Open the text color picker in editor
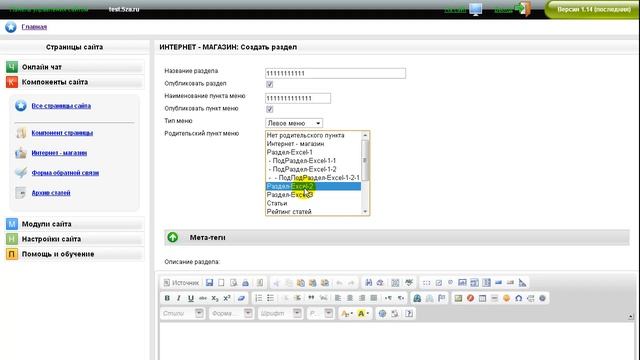Image resolution: width=640 pixels, height=360 pixels. pyautogui.click(x=347, y=313)
